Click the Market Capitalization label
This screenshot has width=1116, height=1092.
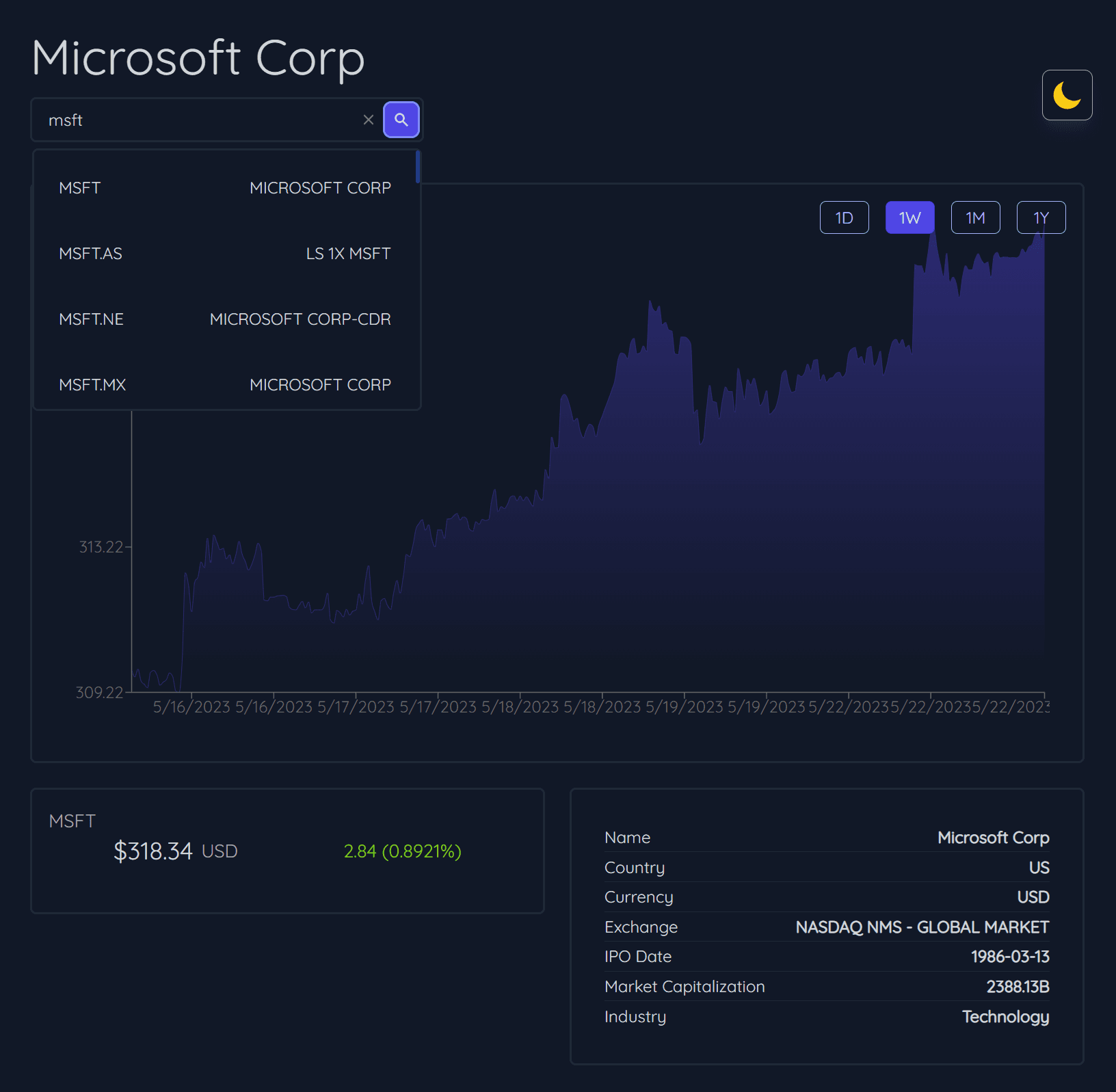click(685, 987)
